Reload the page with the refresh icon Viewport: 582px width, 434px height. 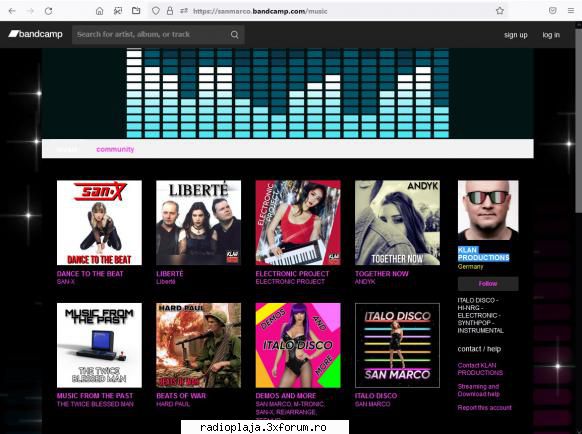click(x=49, y=11)
